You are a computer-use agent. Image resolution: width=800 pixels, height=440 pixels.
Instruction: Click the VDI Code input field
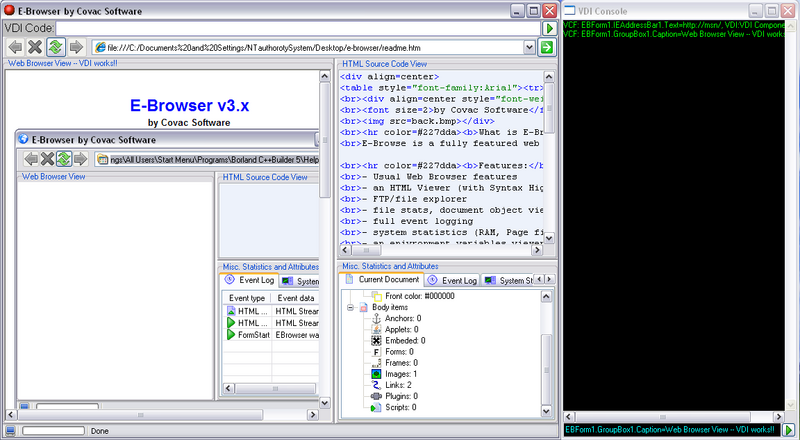coord(298,28)
